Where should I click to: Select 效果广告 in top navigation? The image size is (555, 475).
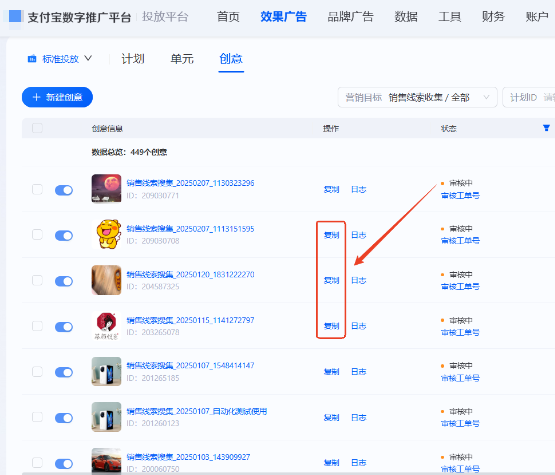[x=284, y=17]
